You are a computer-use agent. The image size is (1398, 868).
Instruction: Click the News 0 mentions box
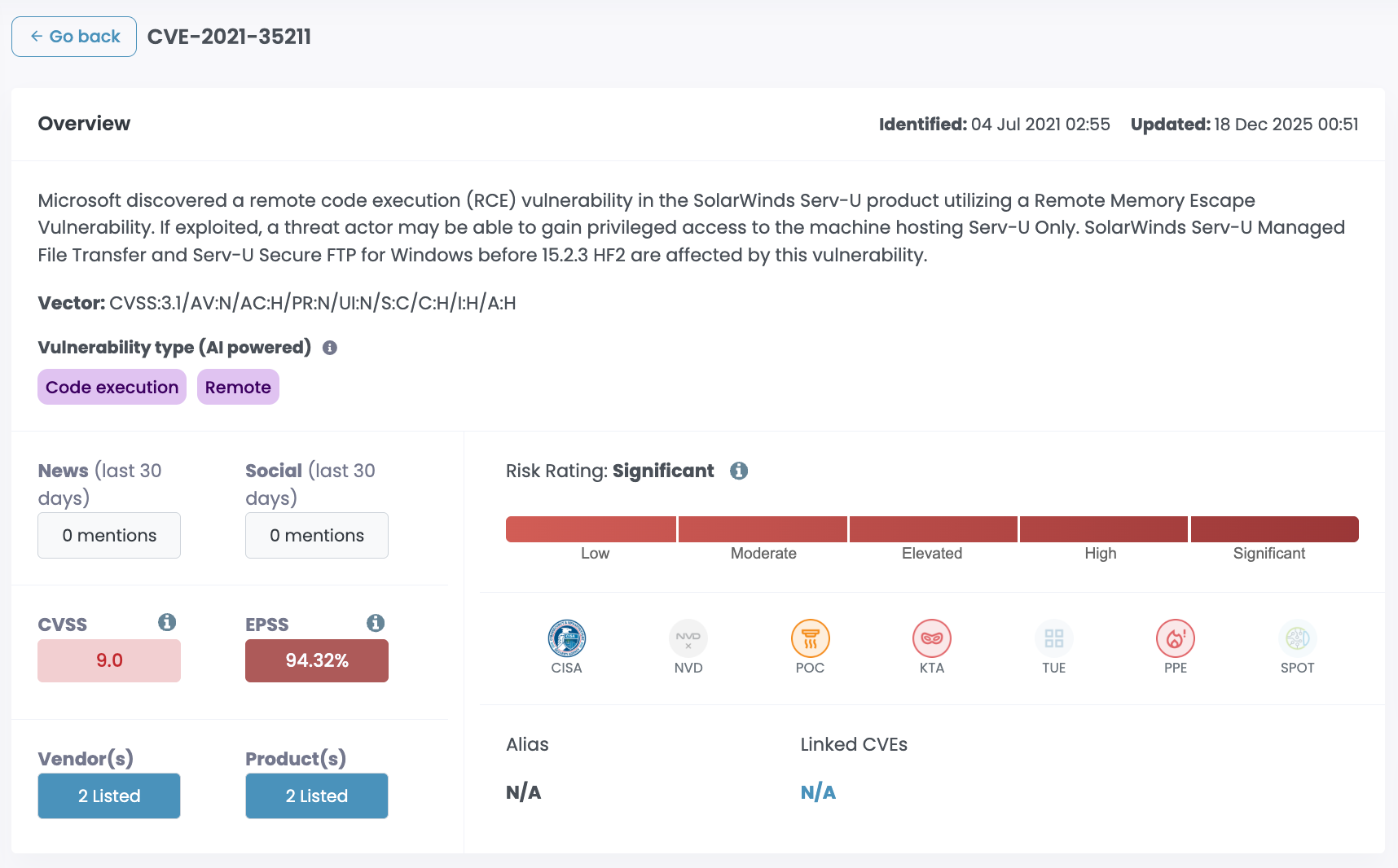[x=109, y=535]
